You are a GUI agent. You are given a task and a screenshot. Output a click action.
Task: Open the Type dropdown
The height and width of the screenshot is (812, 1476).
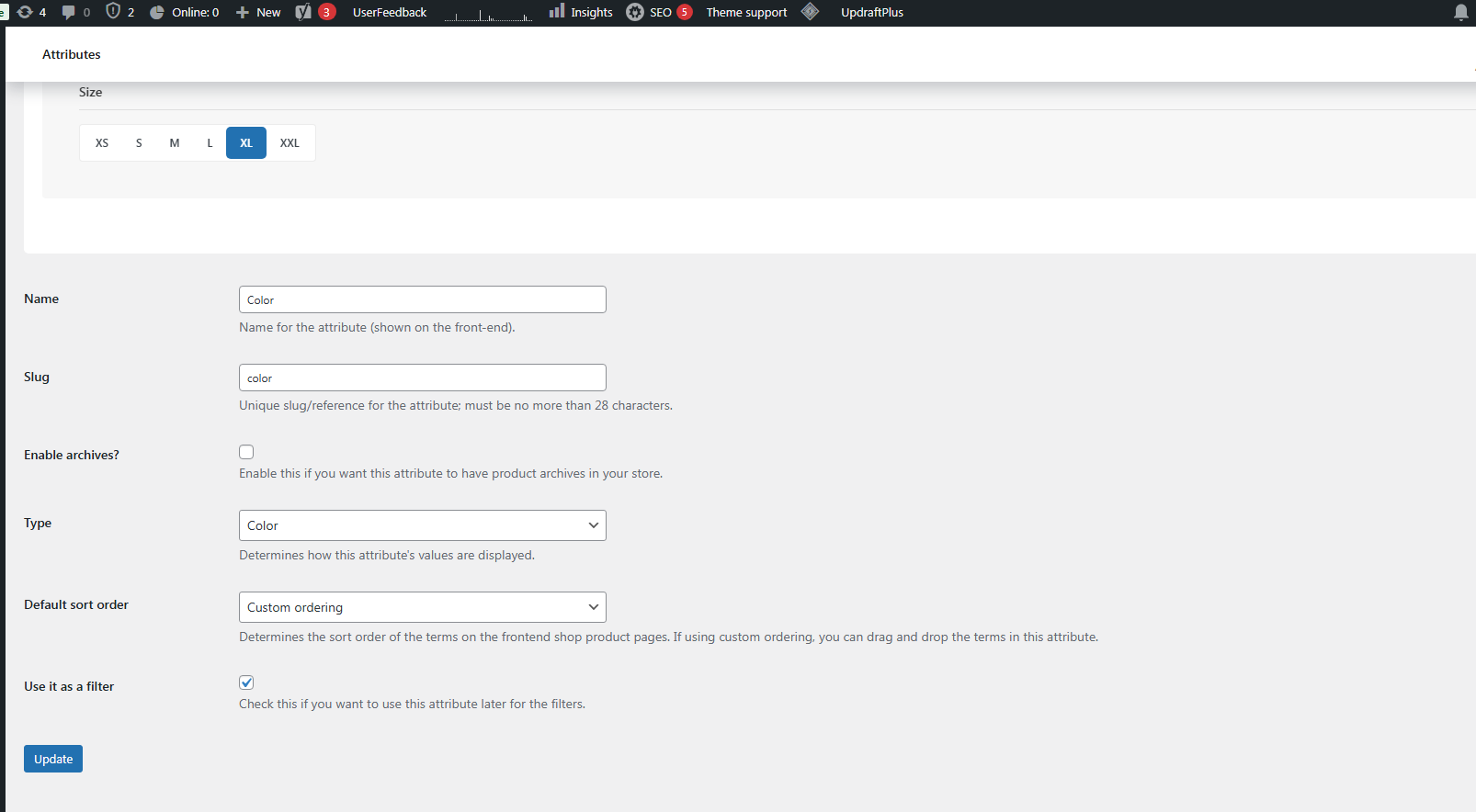tap(423, 525)
